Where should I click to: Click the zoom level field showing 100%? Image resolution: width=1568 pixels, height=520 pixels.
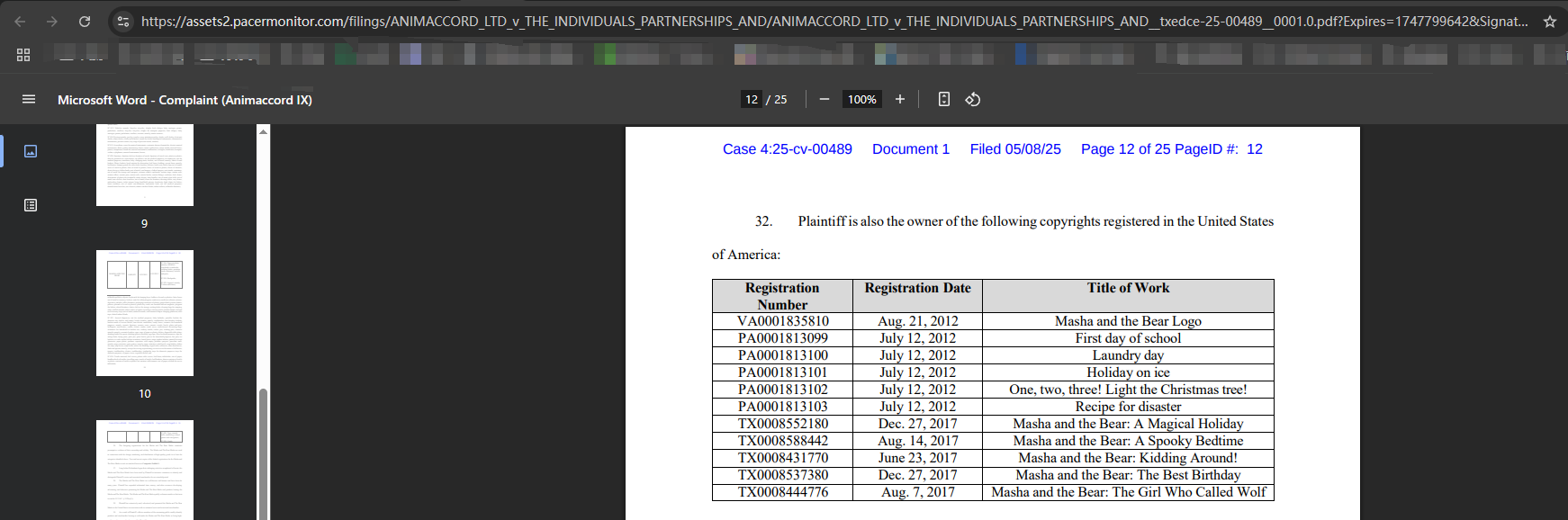coord(861,99)
